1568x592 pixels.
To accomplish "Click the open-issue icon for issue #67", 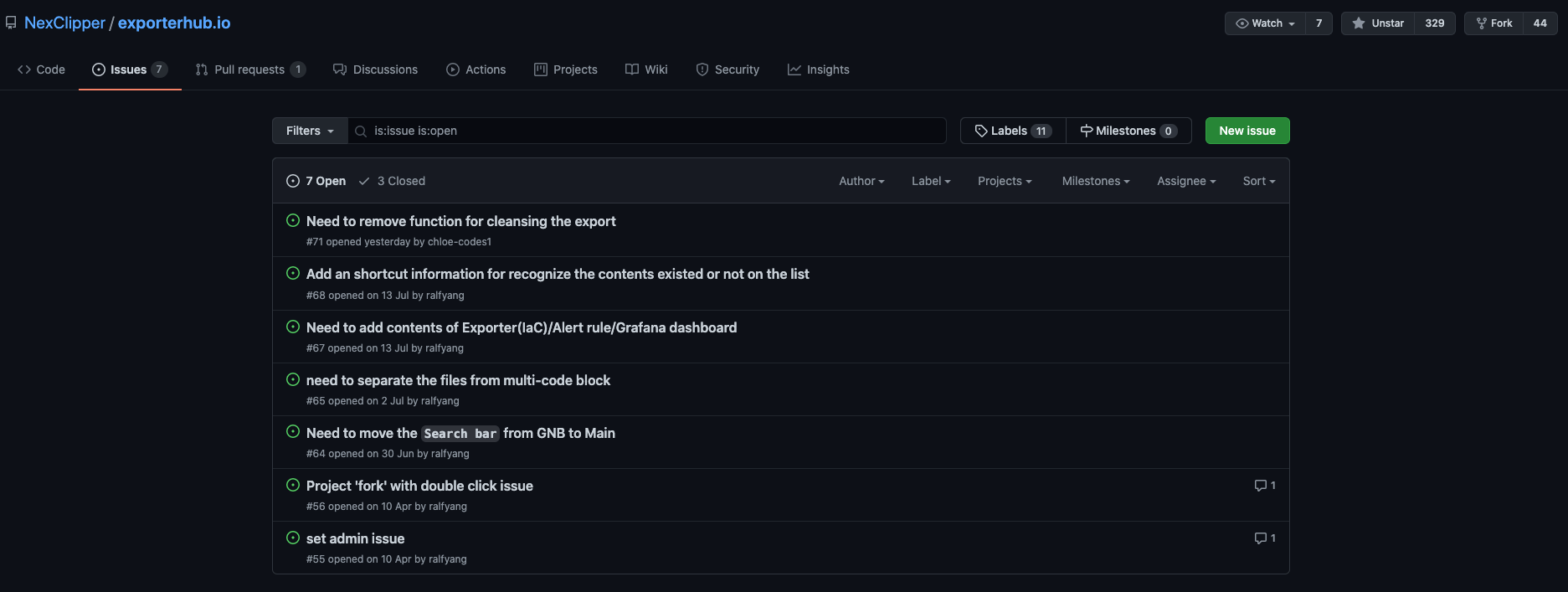I will pos(293,327).
